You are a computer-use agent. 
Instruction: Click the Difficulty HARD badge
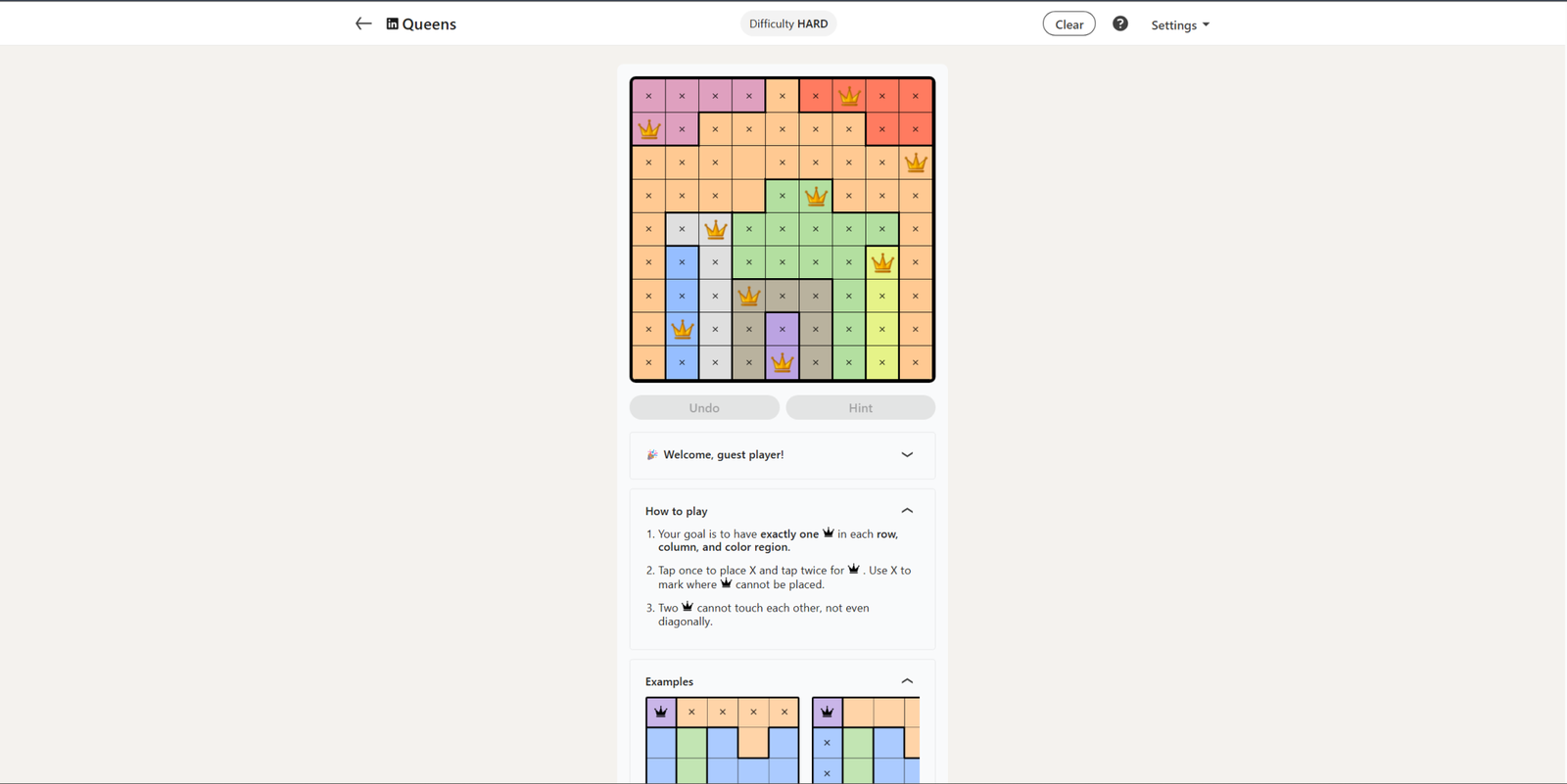point(787,23)
